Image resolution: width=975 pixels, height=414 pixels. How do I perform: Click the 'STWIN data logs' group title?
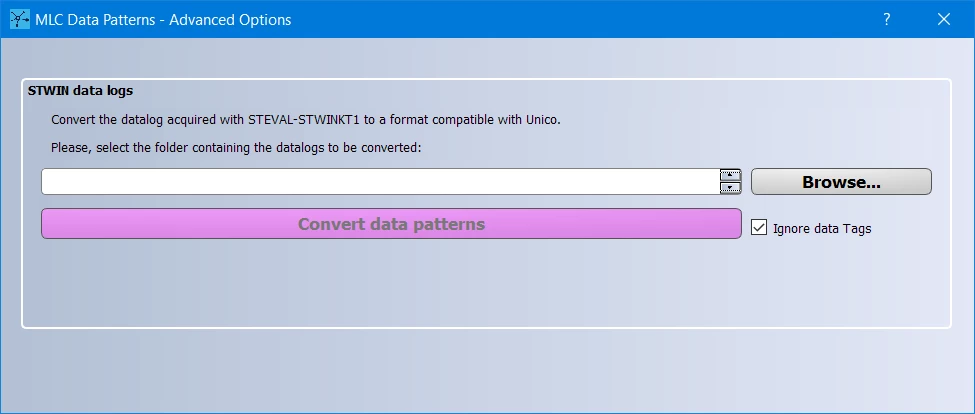pyautogui.click(x=80, y=91)
